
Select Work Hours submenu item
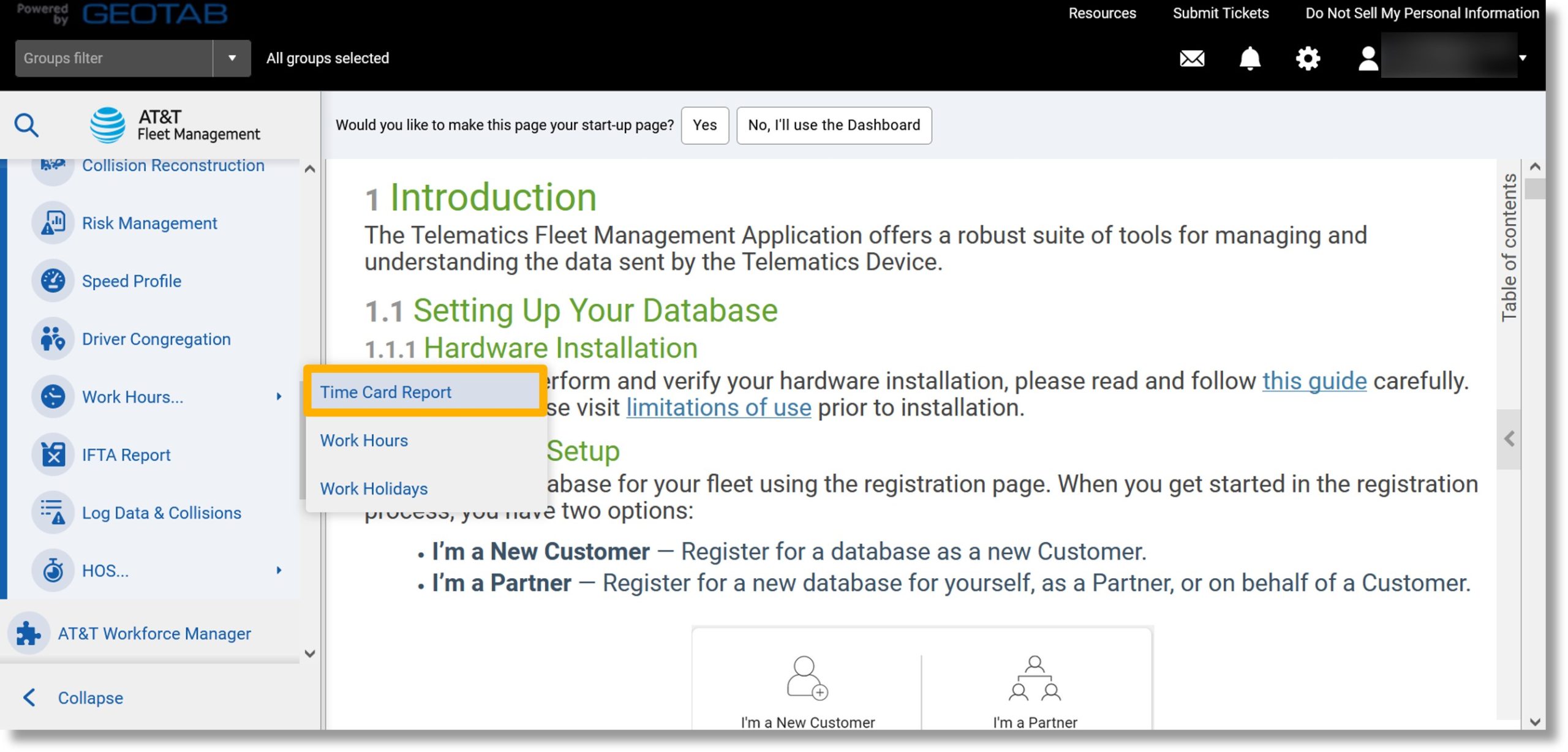(x=364, y=440)
